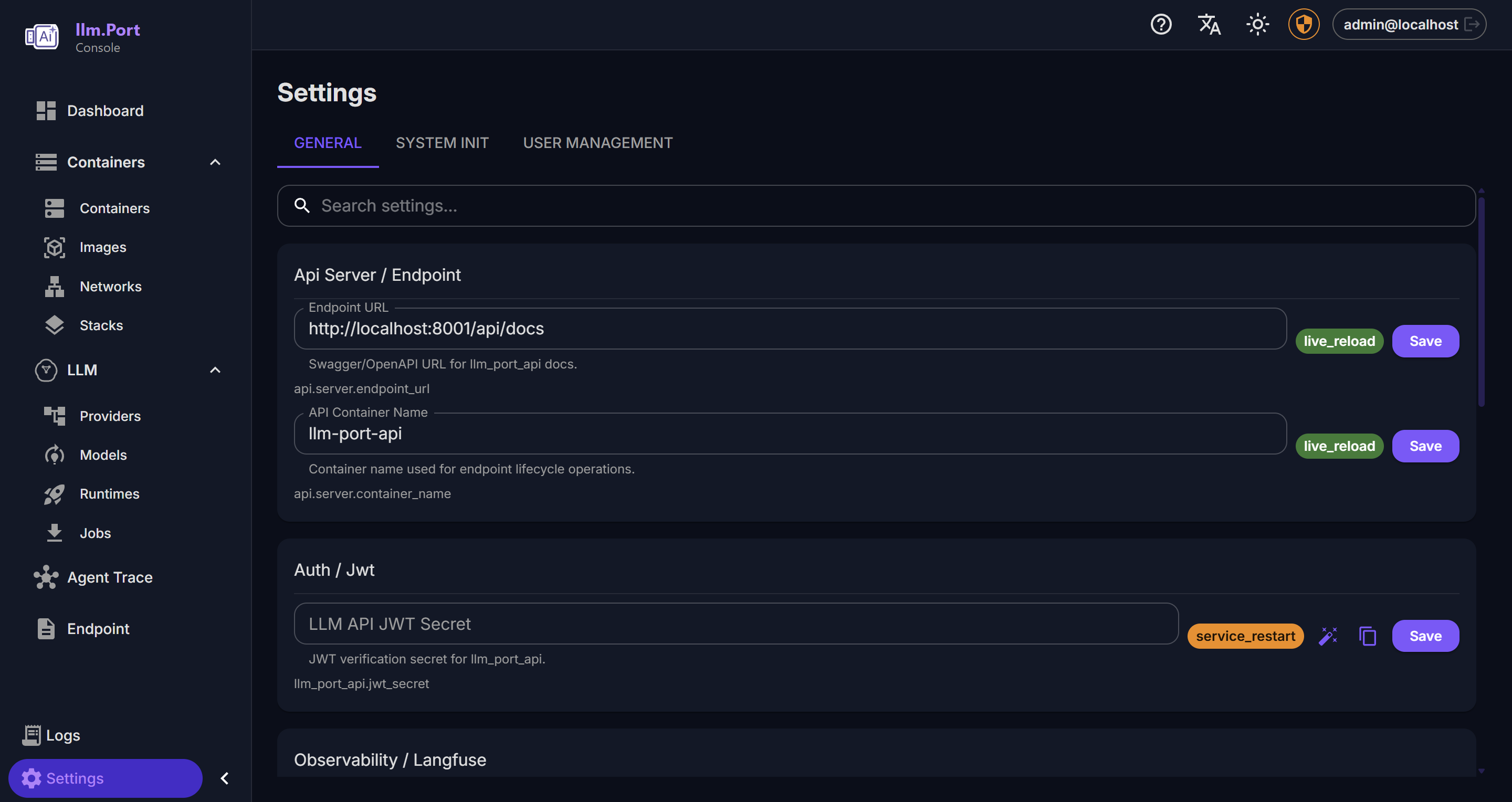The width and height of the screenshot is (1512, 802).
Task: Copy the JWT secret to clipboard
Action: point(1367,636)
